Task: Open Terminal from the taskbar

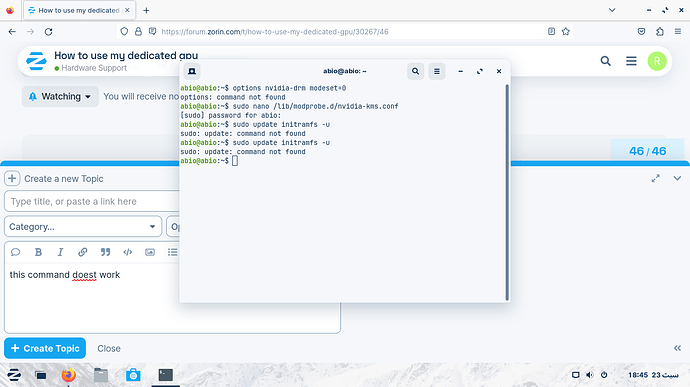Action: [165, 375]
